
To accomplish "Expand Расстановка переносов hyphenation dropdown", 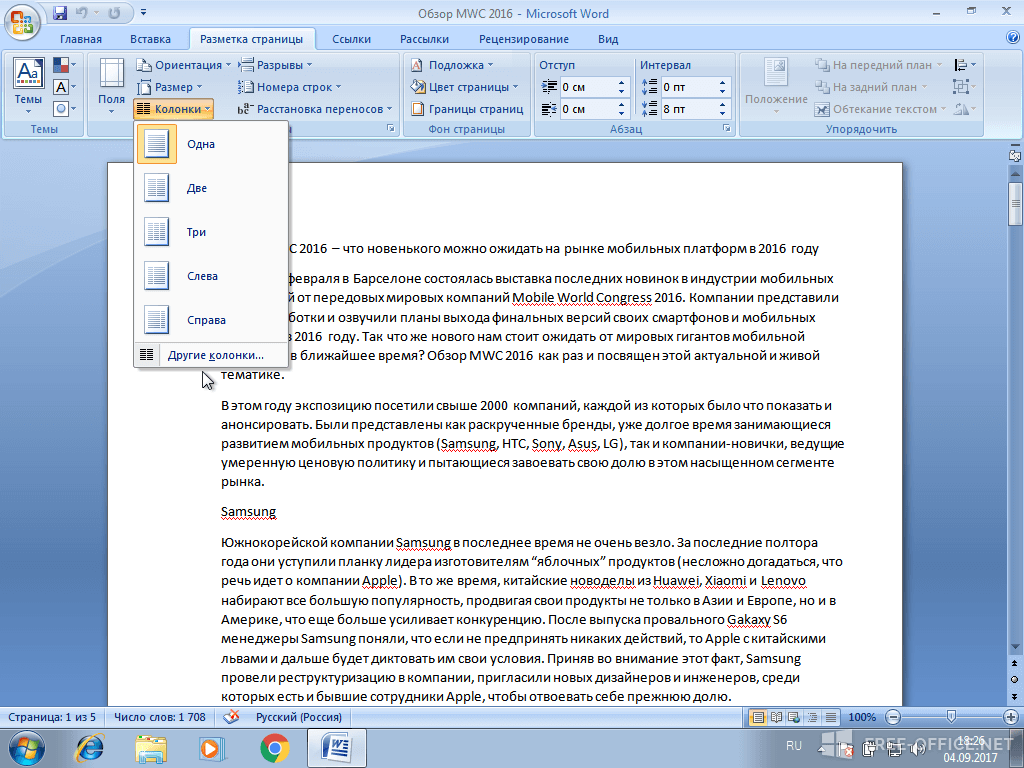I will [x=315, y=109].
